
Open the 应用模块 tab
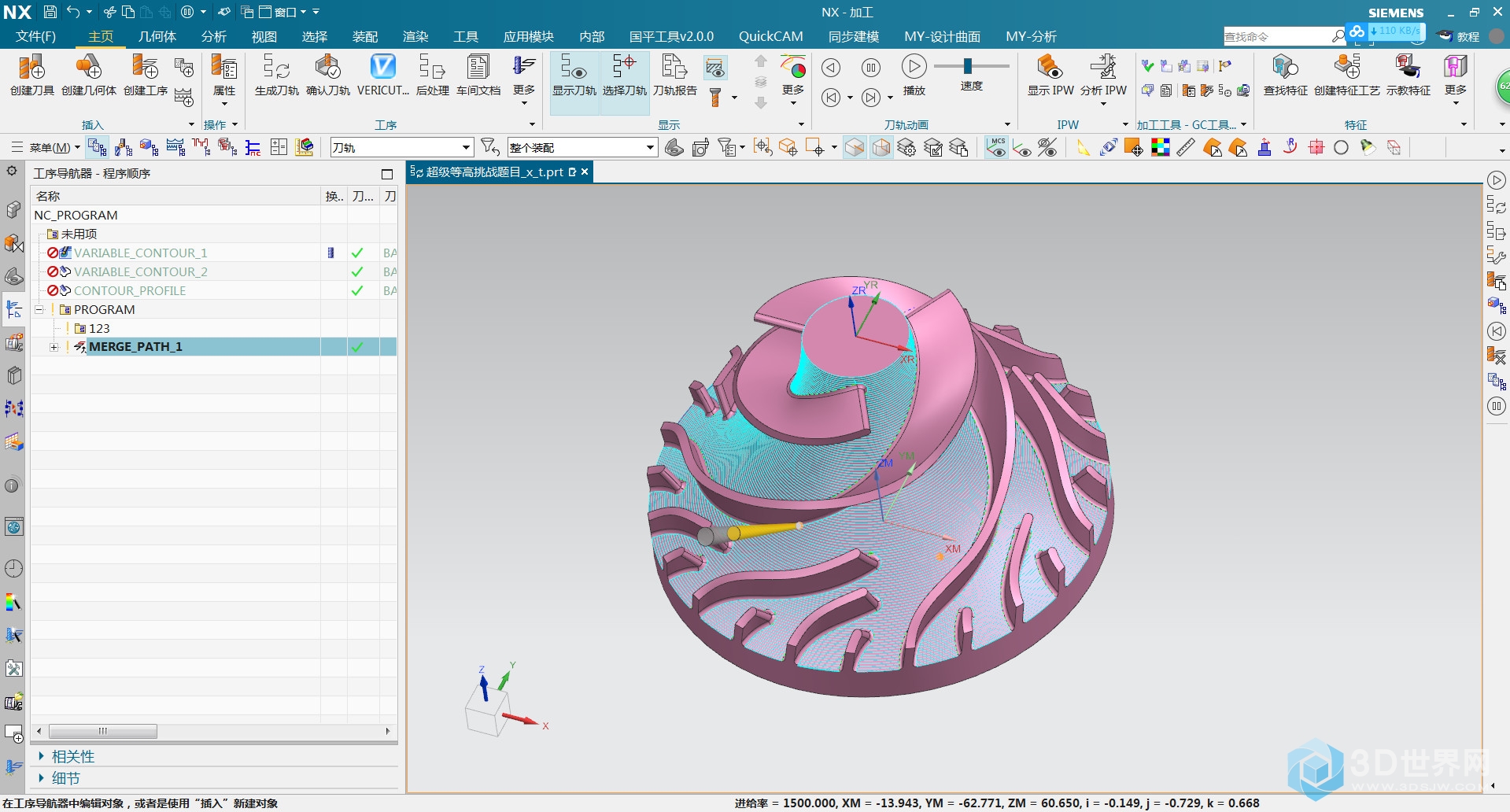[529, 37]
